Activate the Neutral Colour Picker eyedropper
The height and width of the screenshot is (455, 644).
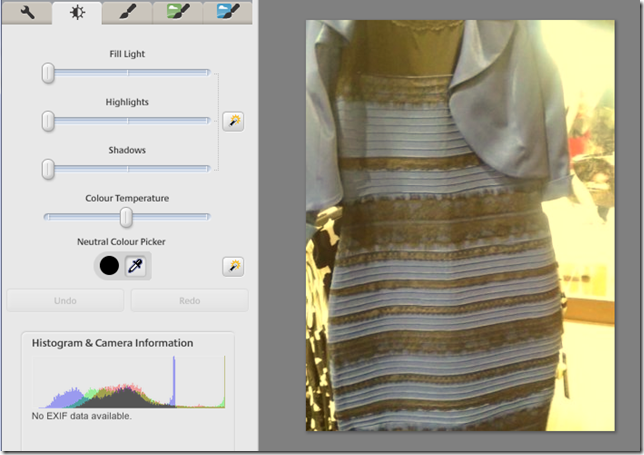pyautogui.click(x=137, y=266)
